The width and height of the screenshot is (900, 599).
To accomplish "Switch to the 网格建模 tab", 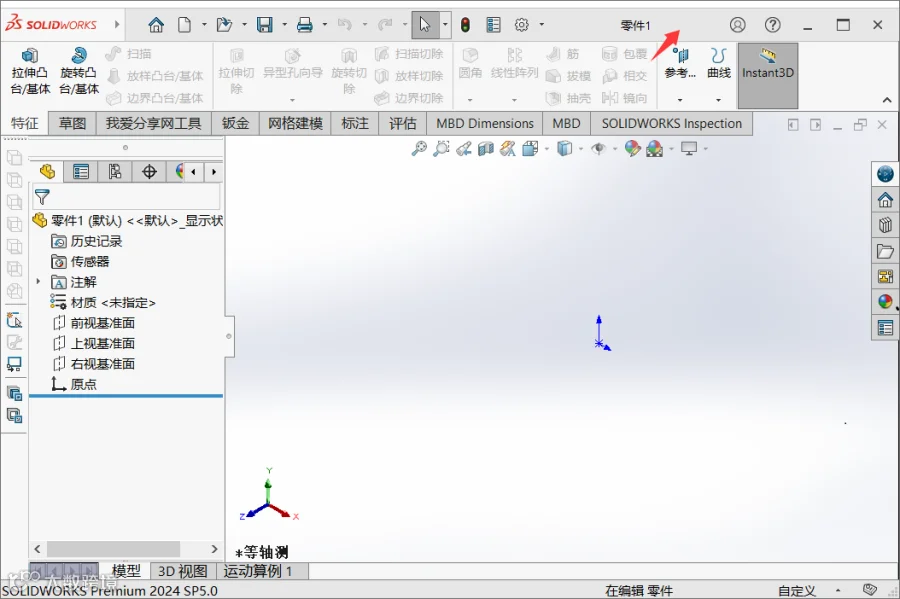I will [296, 123].
